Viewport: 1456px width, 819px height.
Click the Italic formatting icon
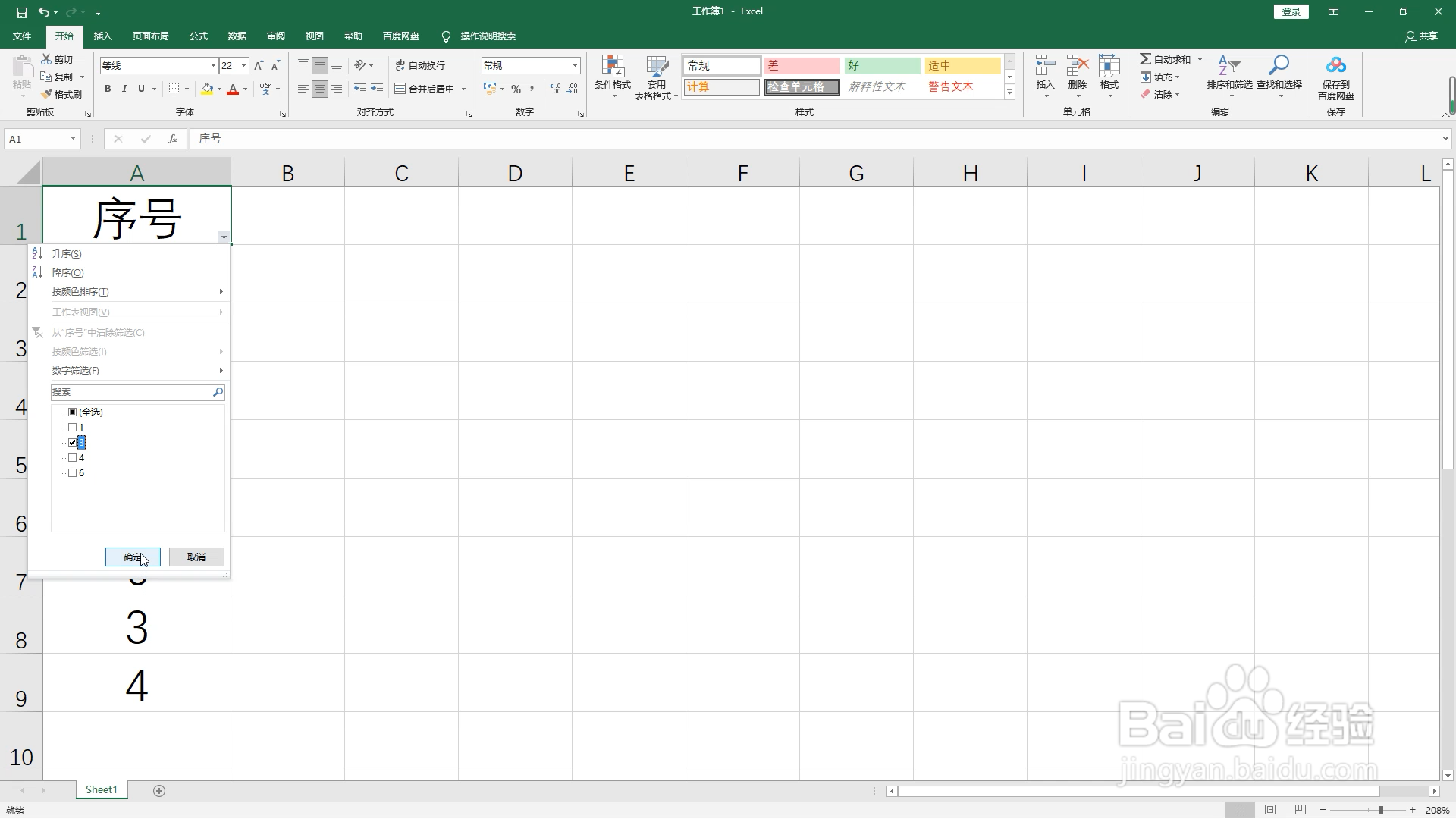pos(124,89)
